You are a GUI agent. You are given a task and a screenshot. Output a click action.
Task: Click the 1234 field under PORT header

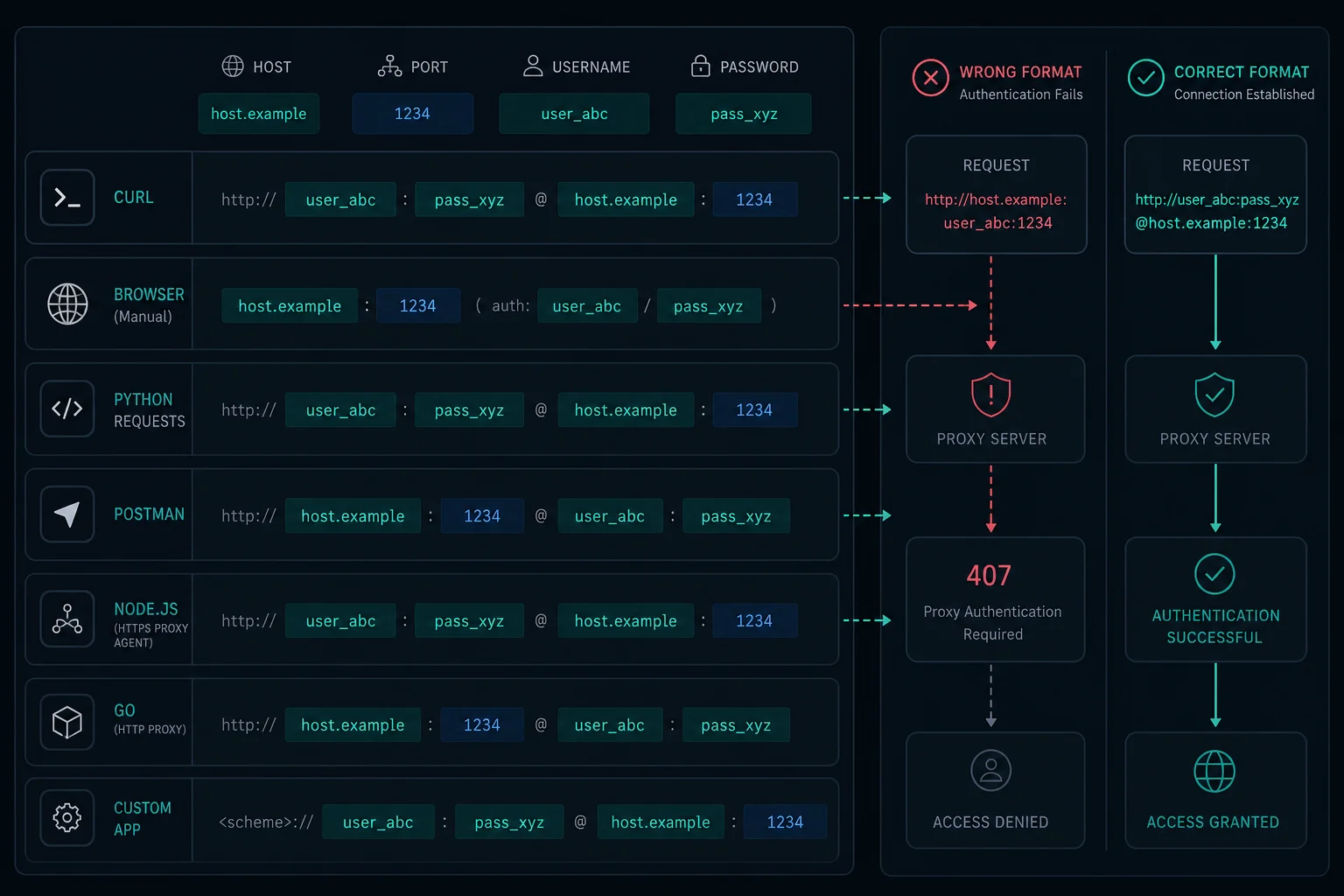(412, 114)
